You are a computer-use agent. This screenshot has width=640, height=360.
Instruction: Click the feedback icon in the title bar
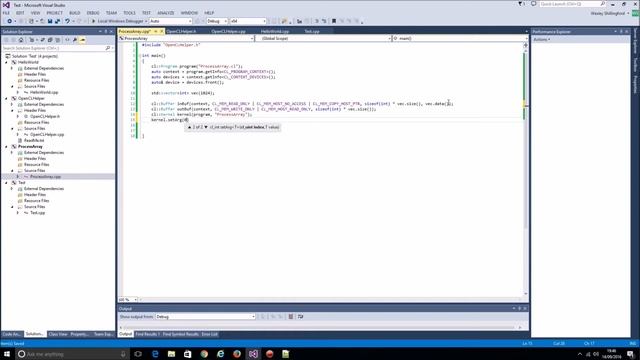tap(533, 4)
